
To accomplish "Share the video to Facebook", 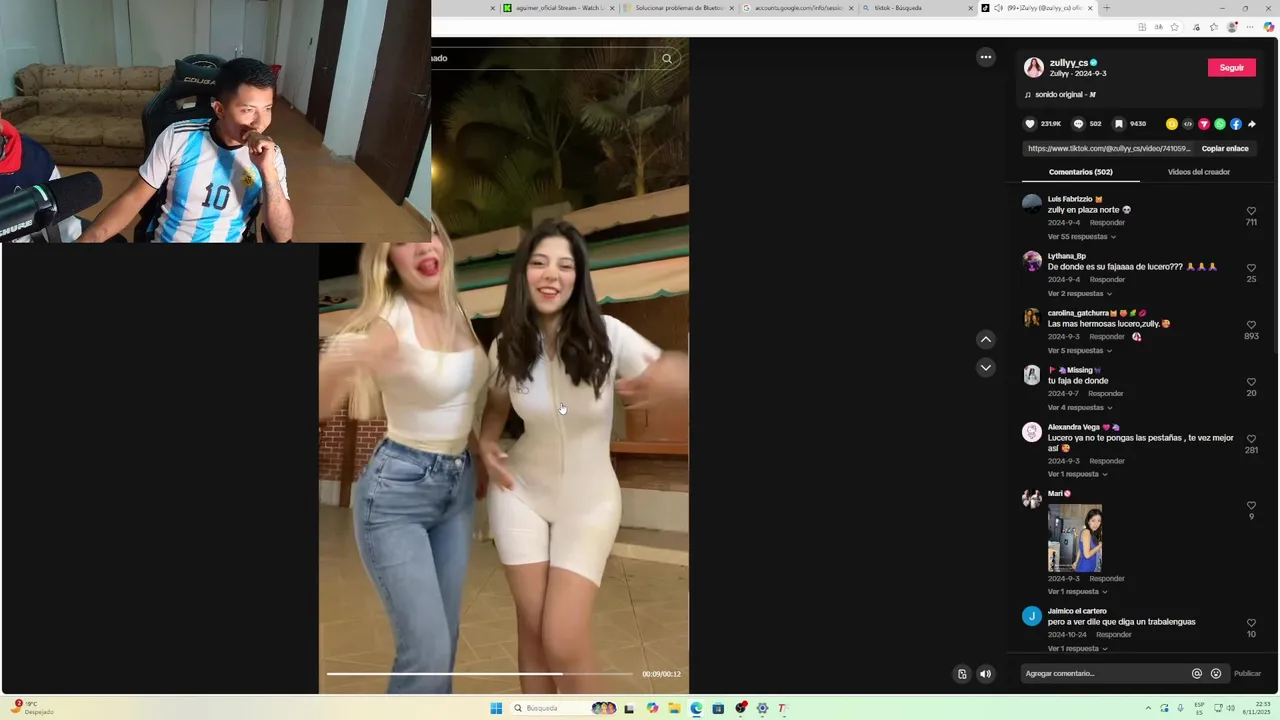I will [x=1236, y=124].
